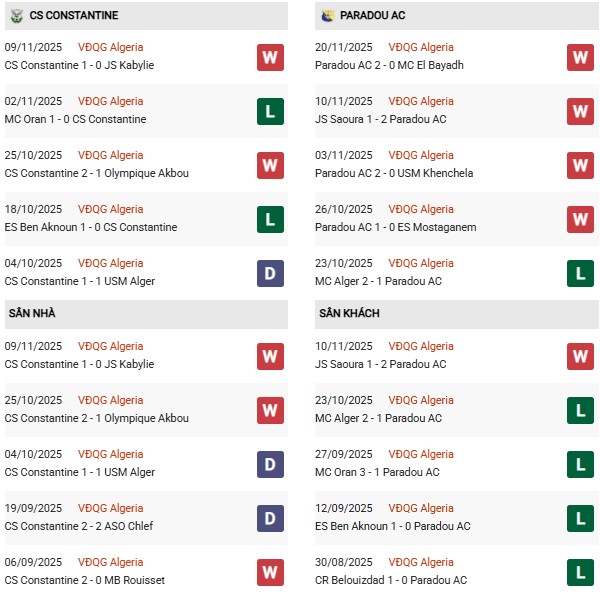Click match Paradou AC 1 - 0 ES Mostaganem
The width and height of the screenshot is (600, 594).
[x=395, y=227]
